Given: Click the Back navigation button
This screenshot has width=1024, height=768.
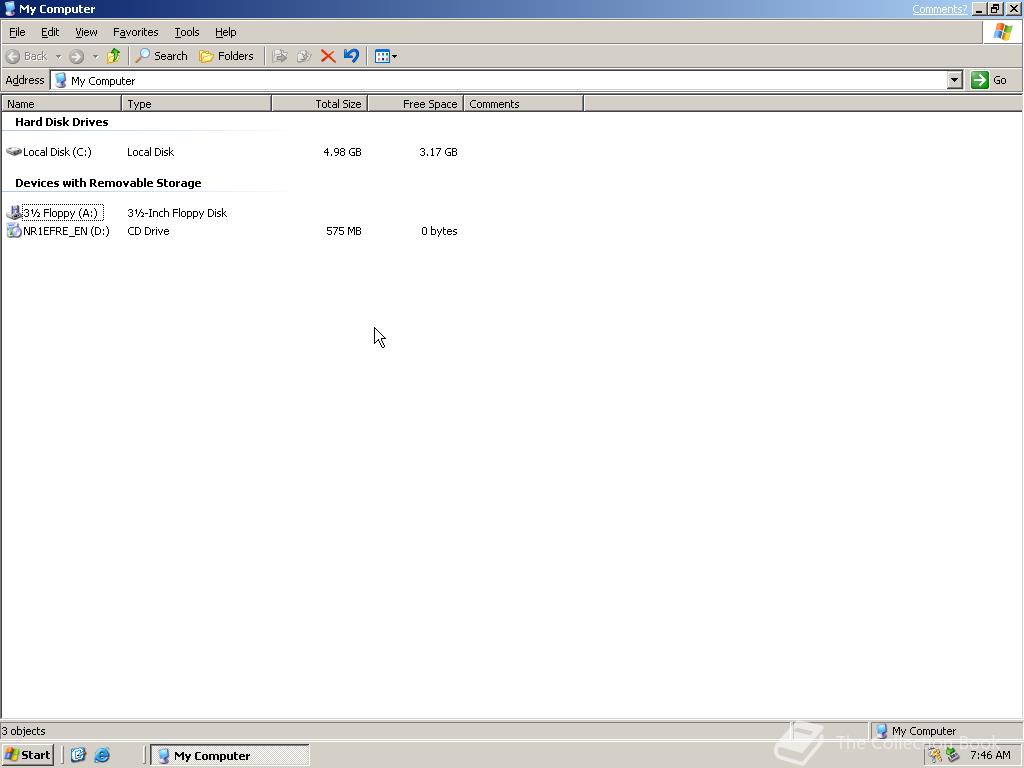Looking at the screenshot, I should [26, 56].
